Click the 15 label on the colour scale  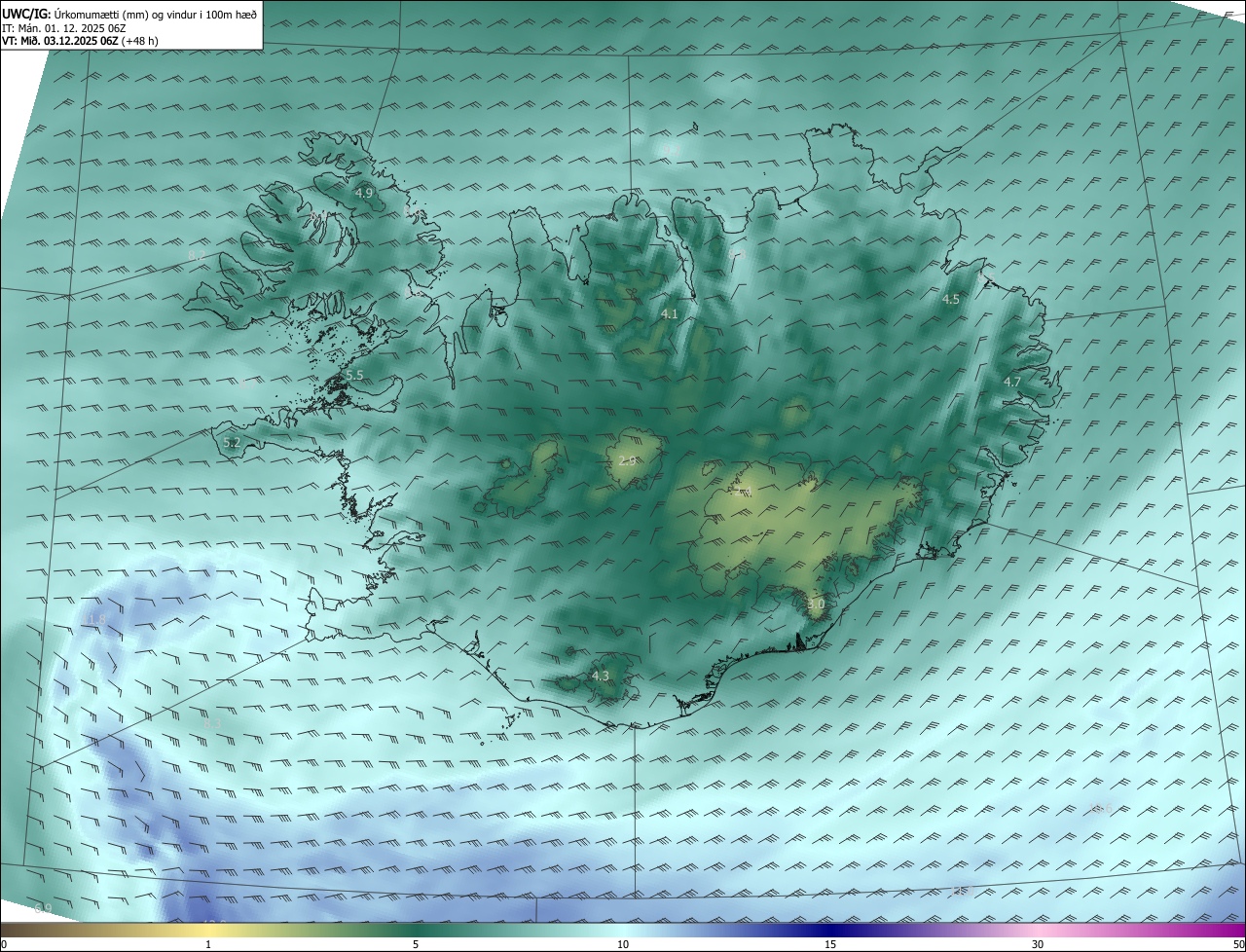coord(830,944)
